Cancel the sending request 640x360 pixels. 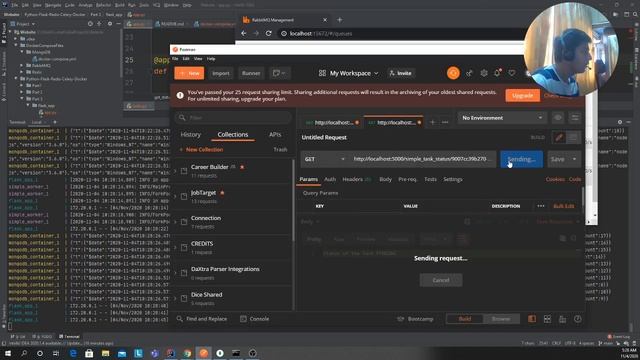(441, 280)
